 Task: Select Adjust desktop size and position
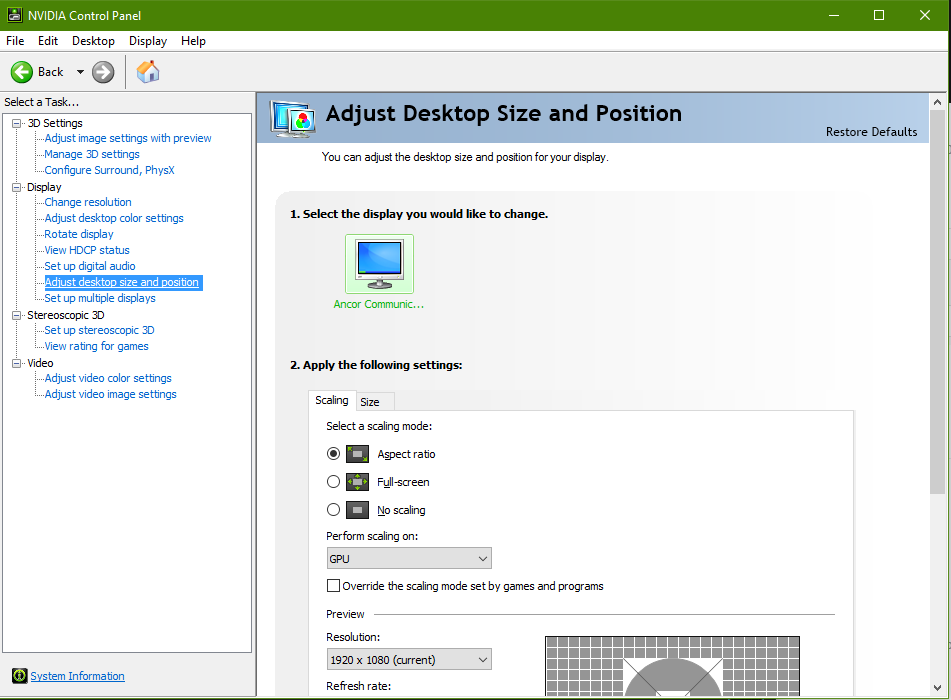tap(123, 282)
